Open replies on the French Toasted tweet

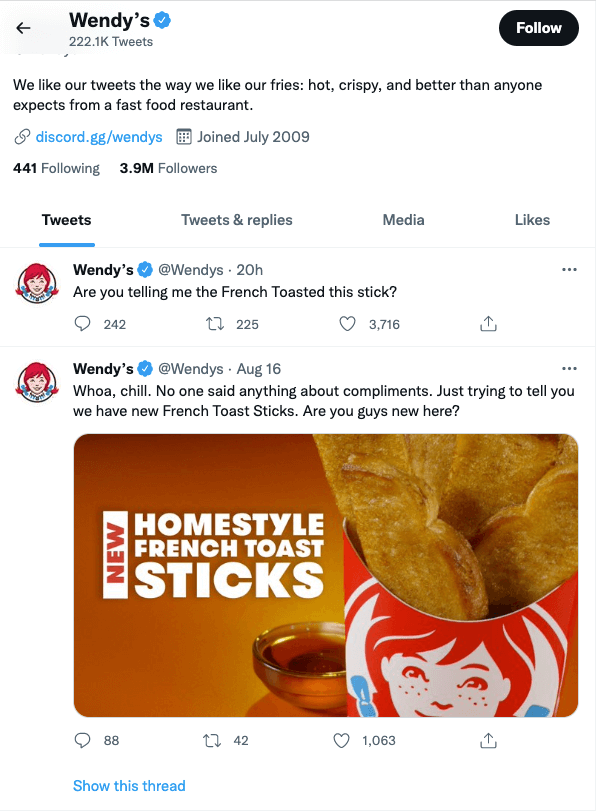click(82, 324)
